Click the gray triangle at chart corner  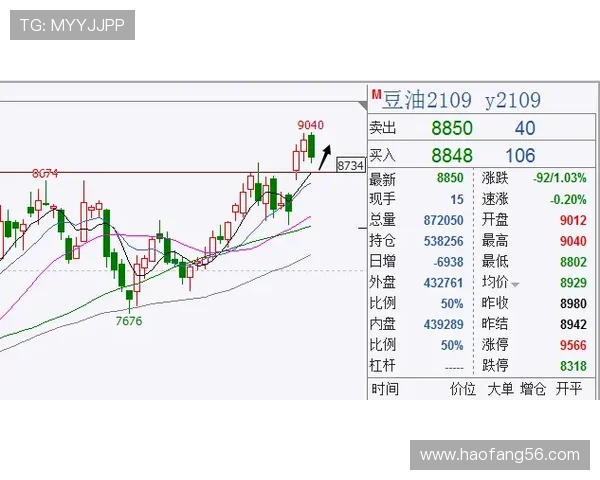(x=363, y=106)
